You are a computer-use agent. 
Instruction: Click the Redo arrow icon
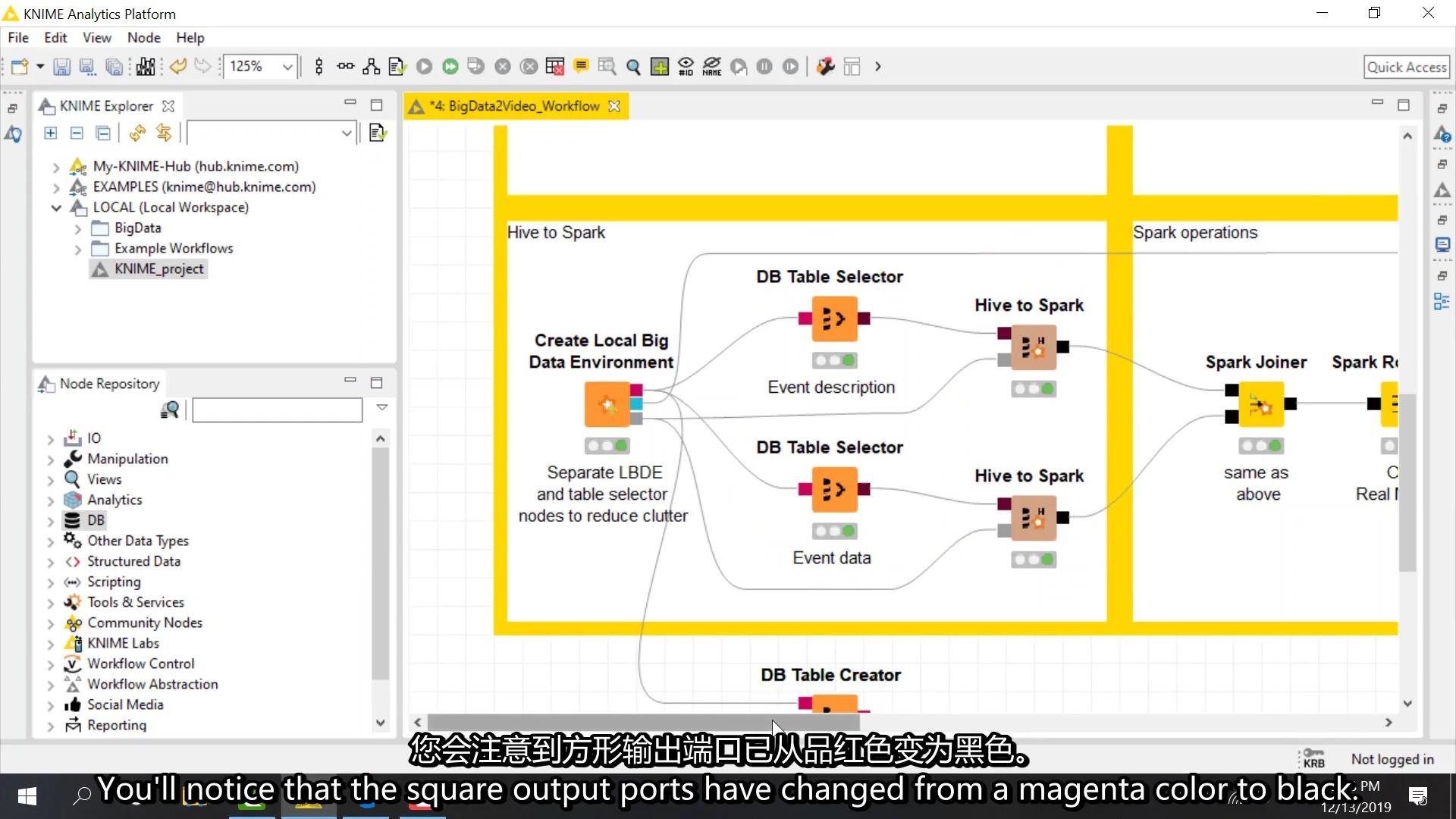202,67
